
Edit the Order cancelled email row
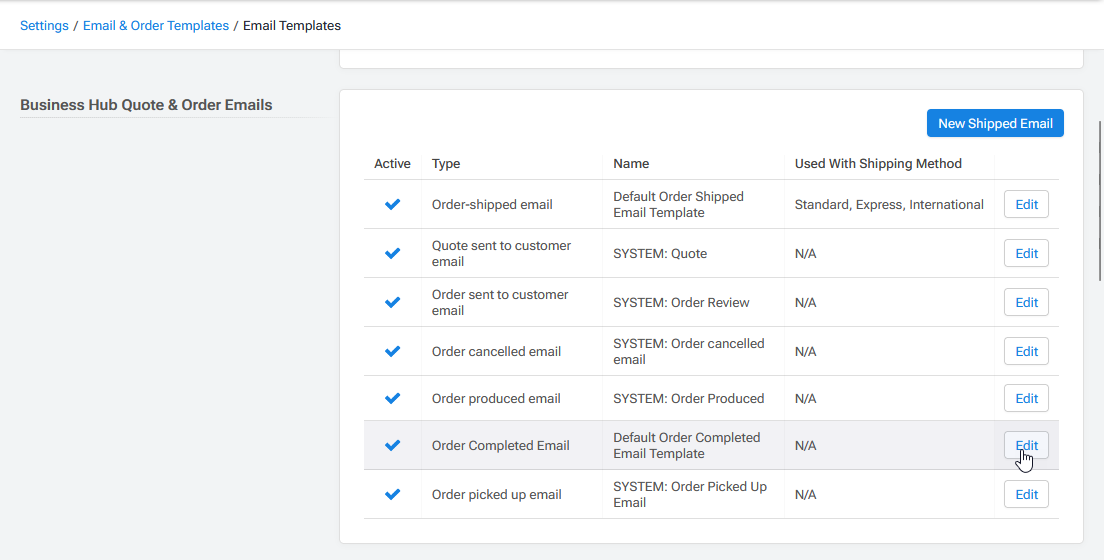(1026, 351)
